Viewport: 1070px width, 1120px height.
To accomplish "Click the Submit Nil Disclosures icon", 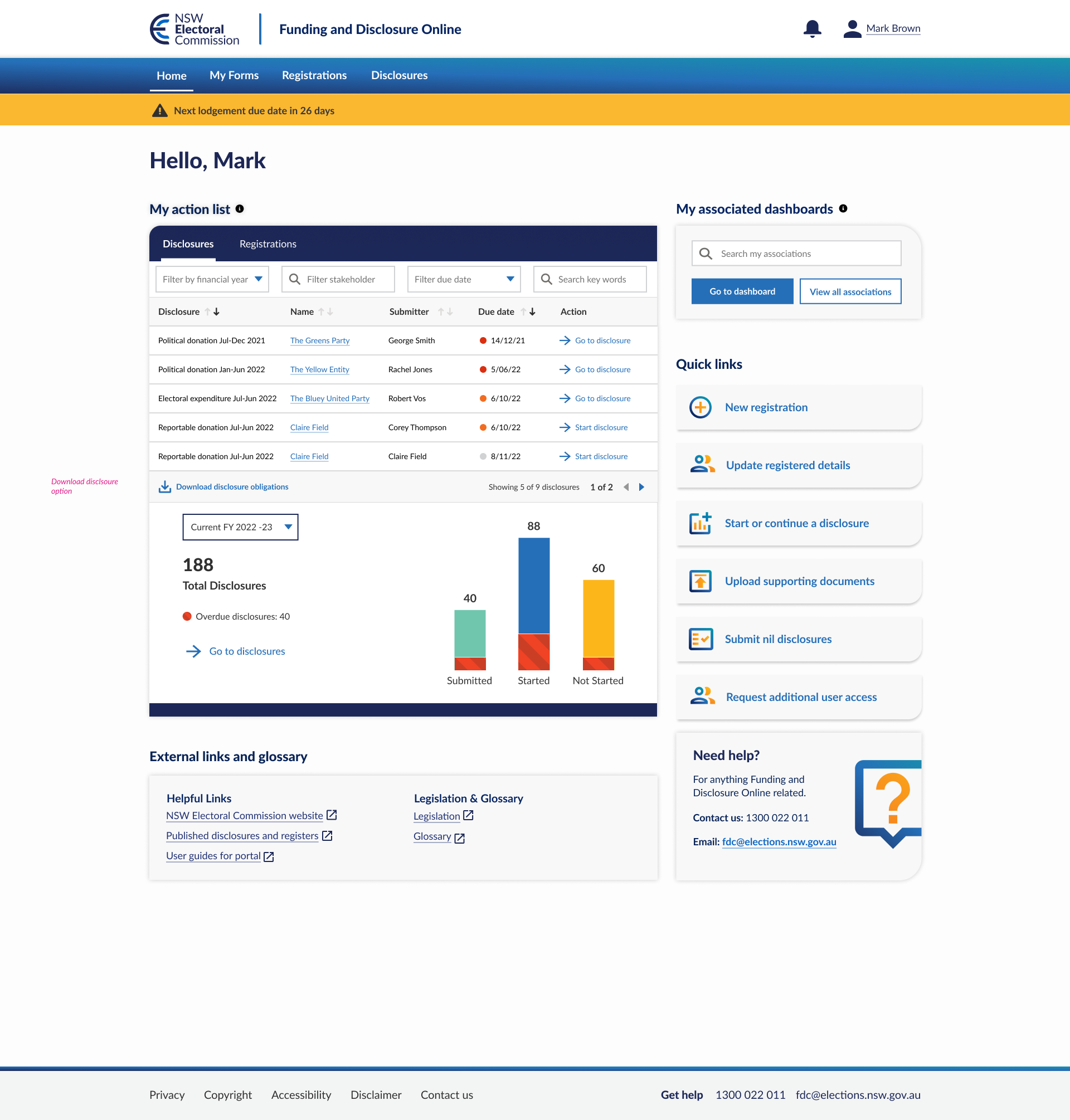I will tap(700, 639).
